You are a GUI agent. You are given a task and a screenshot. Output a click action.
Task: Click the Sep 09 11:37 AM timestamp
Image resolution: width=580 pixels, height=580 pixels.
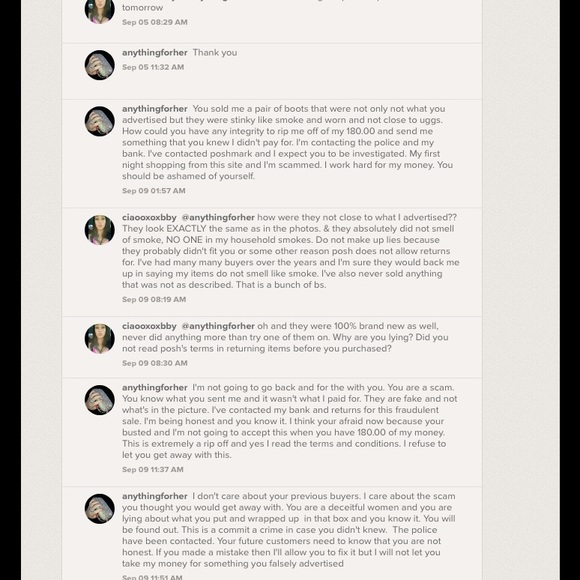(153, 470)
